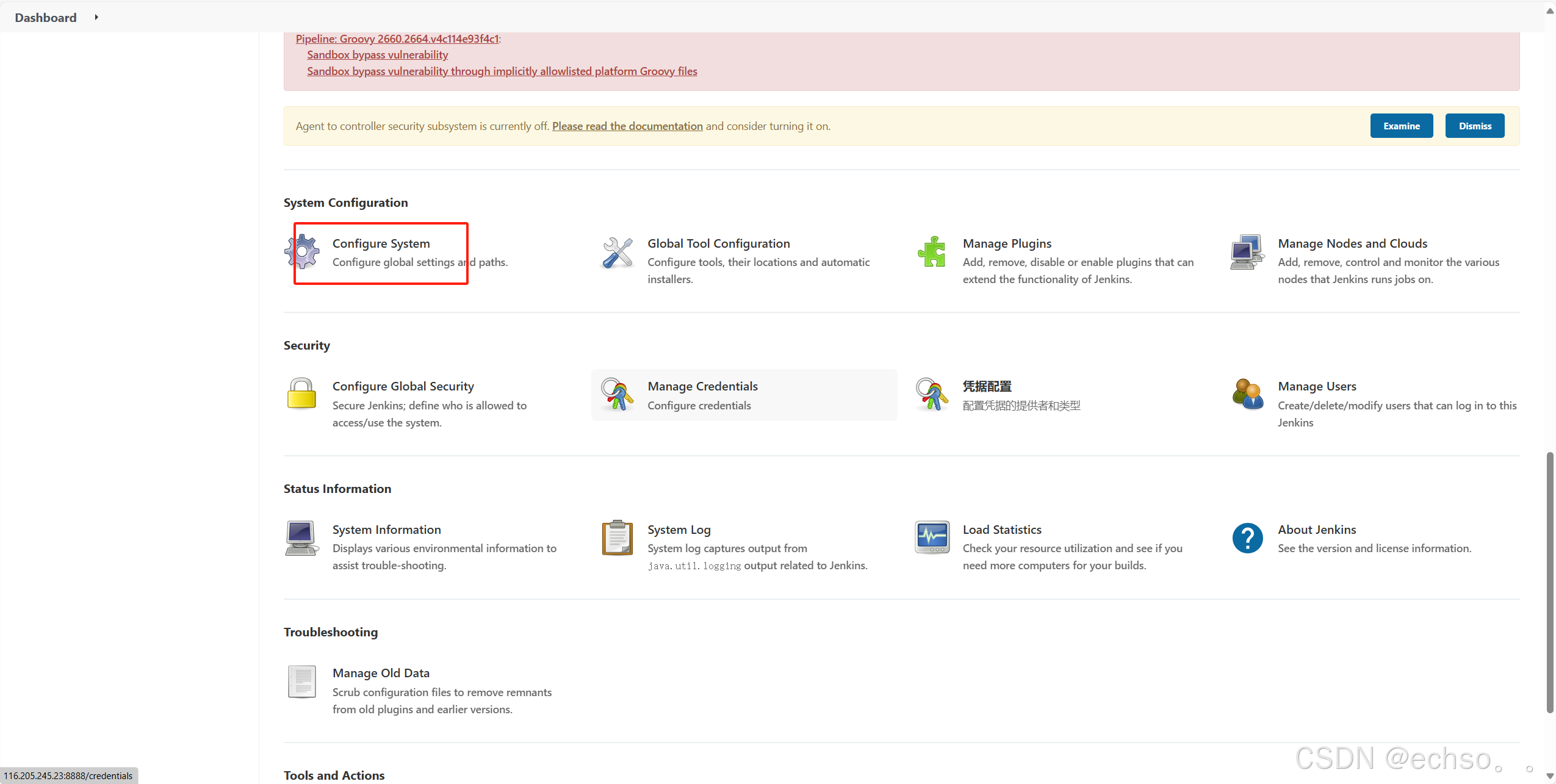
Task: Open the System Log page
Action: (679, 530)
